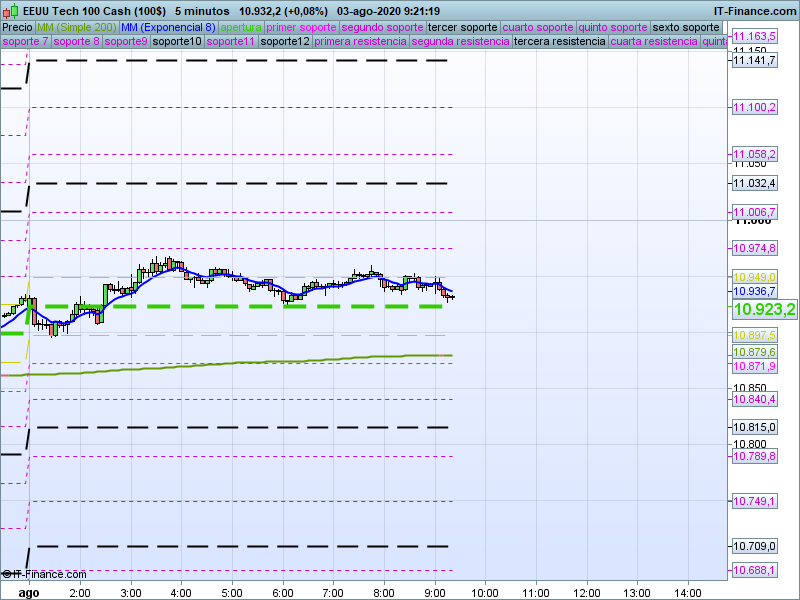The image size is (800, 600).
Task: Open the primera resistencia label
Action: [360, 42]
